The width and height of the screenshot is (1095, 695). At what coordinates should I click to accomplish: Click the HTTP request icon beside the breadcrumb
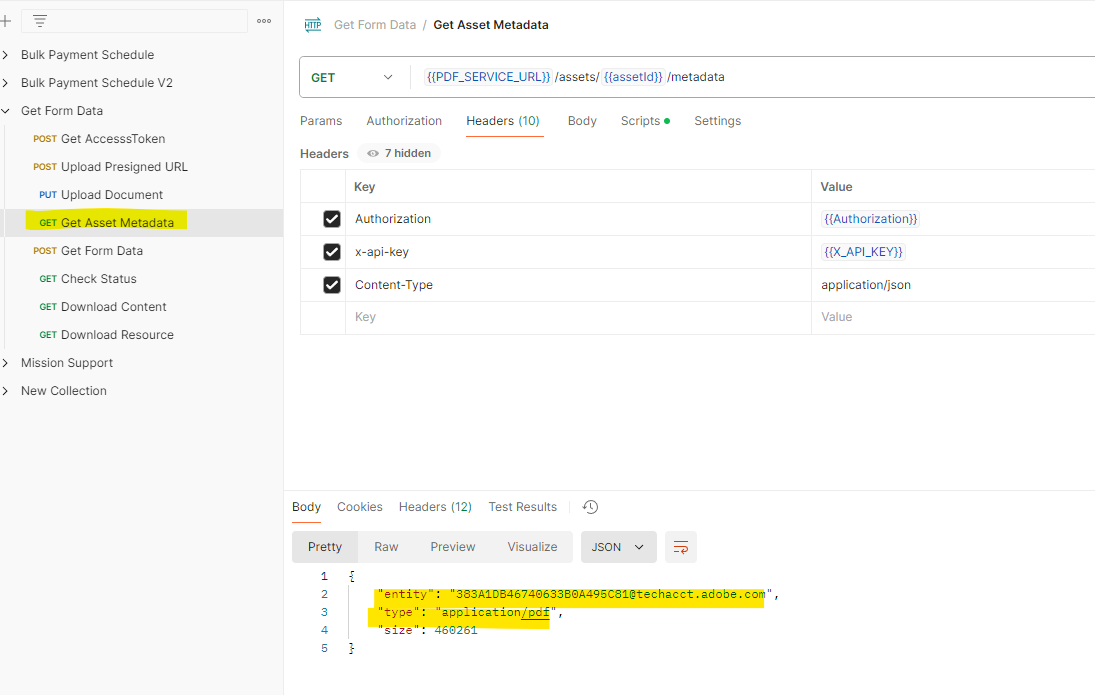click(312, 24)
